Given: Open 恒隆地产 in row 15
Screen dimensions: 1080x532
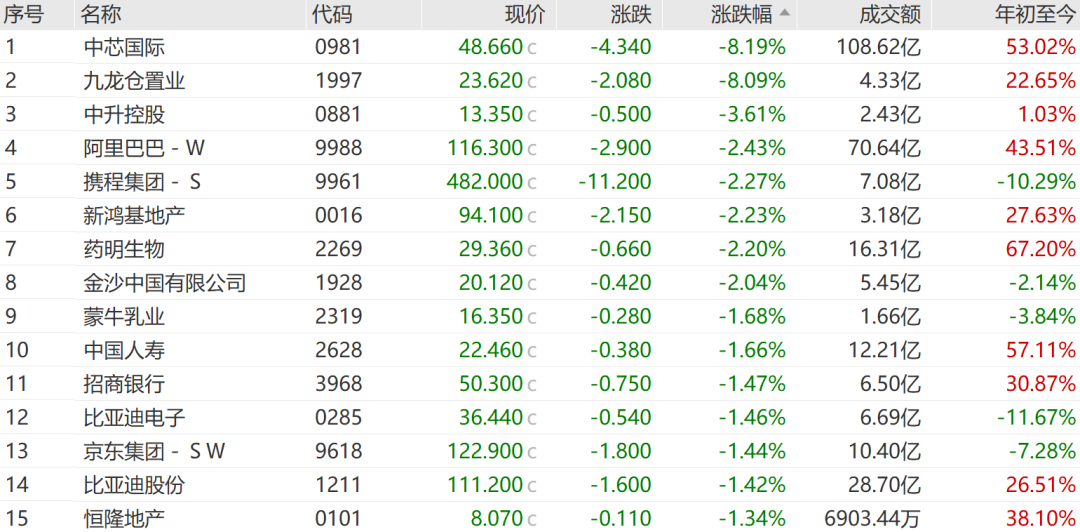Looking at the screenshot, I should pos(540,517).
